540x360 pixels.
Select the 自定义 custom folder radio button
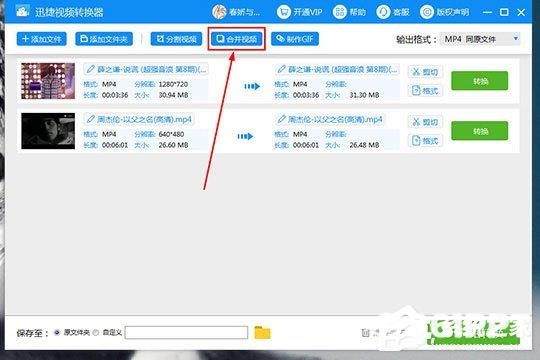click(x=96, y=332)
